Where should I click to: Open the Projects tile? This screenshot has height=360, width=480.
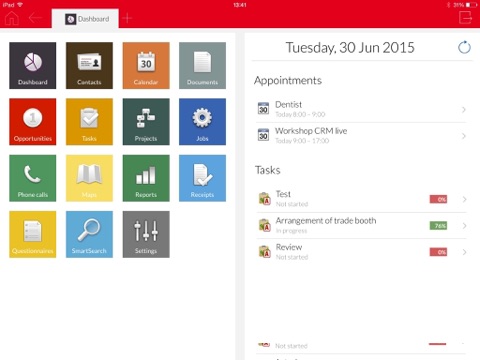[146, 122]
